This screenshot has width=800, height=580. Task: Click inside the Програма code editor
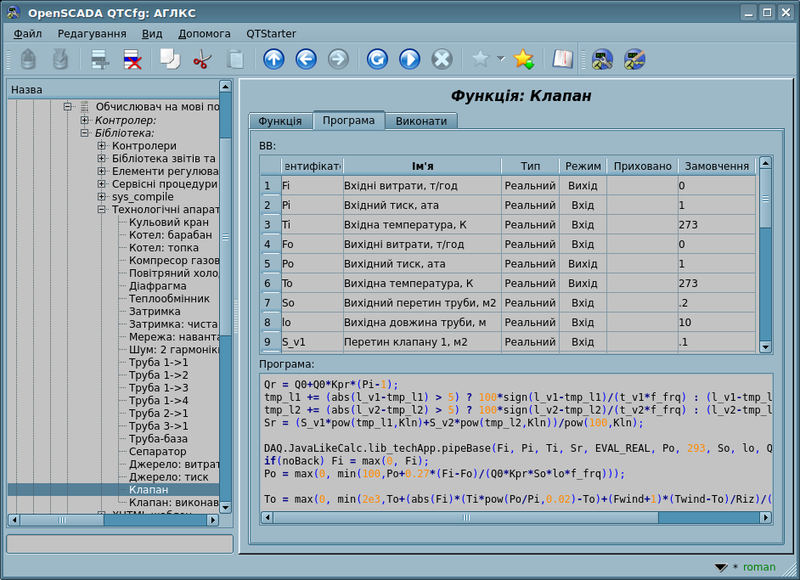pos(516,442)
